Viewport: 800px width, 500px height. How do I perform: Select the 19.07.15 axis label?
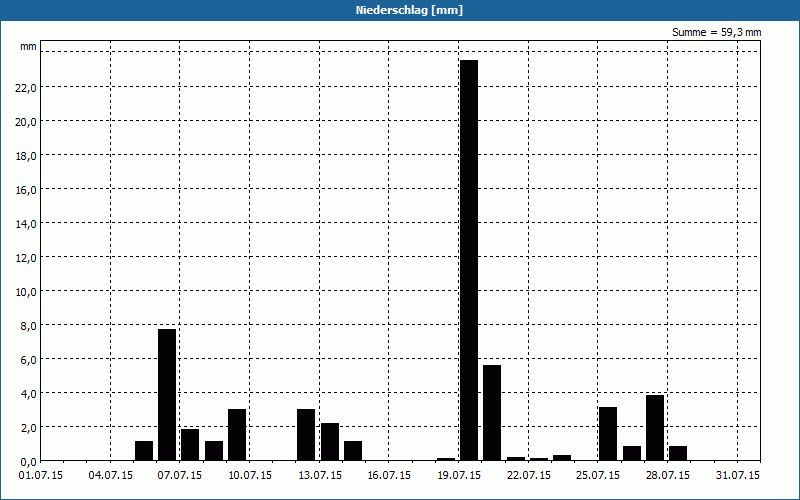459,476
